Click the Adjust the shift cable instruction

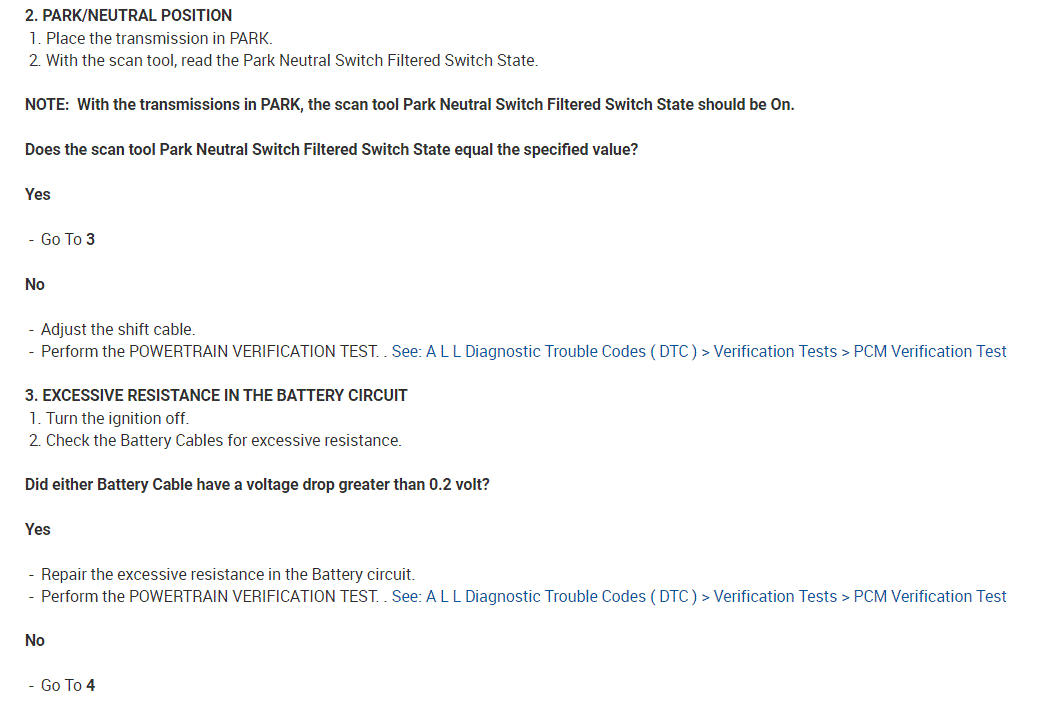click(118, 330)
